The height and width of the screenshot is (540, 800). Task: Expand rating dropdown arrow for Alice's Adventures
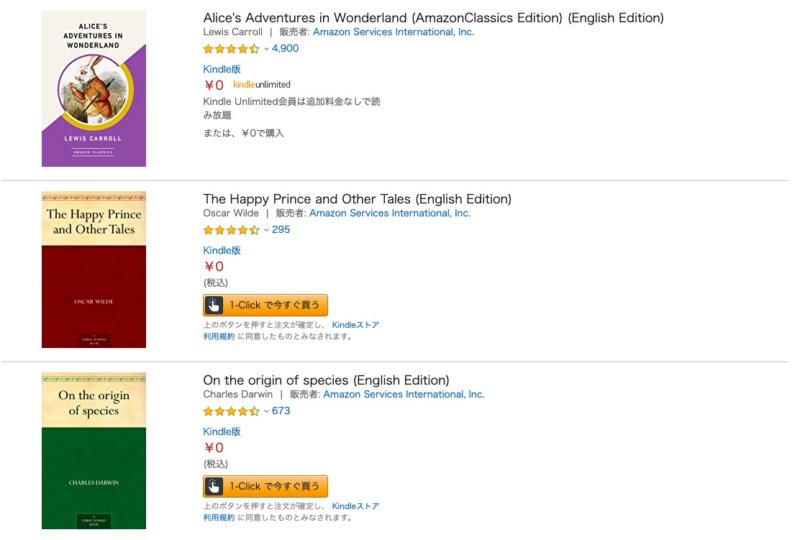click(266, 48)
